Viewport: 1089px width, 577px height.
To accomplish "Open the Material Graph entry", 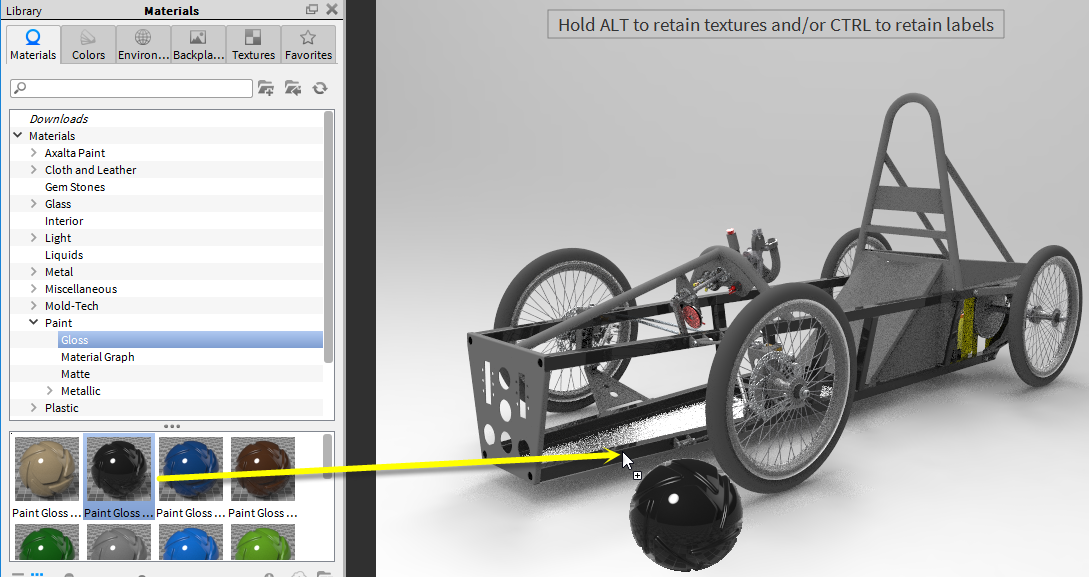I will (97, 356).
